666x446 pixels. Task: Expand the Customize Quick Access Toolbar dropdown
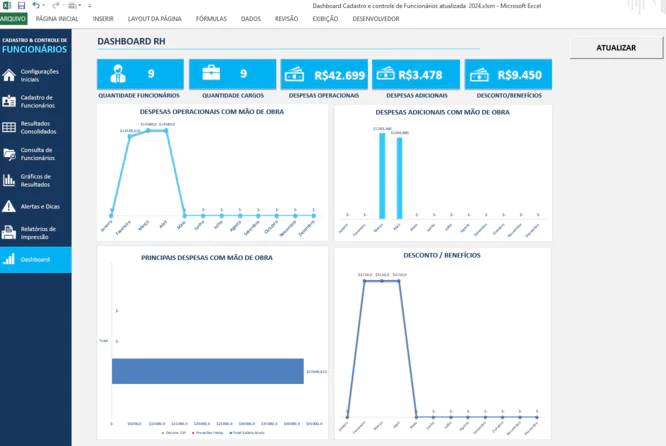click(89, 6)
